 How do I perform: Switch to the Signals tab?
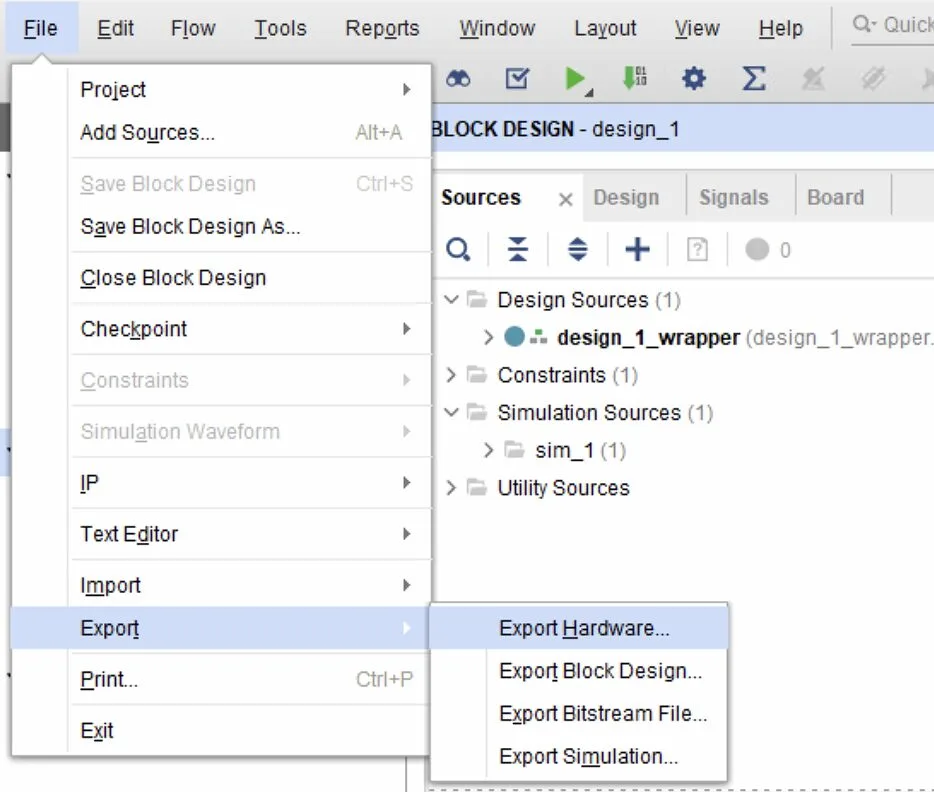(733, 197)
